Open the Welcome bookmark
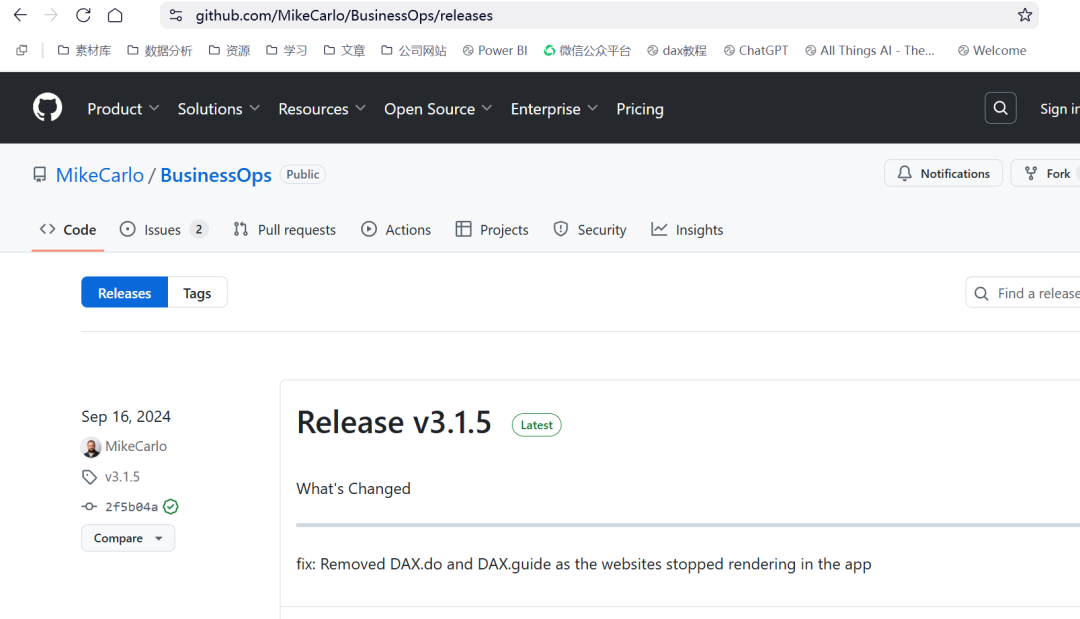This screenshot has height=619, width=1080. pos(992,50)
